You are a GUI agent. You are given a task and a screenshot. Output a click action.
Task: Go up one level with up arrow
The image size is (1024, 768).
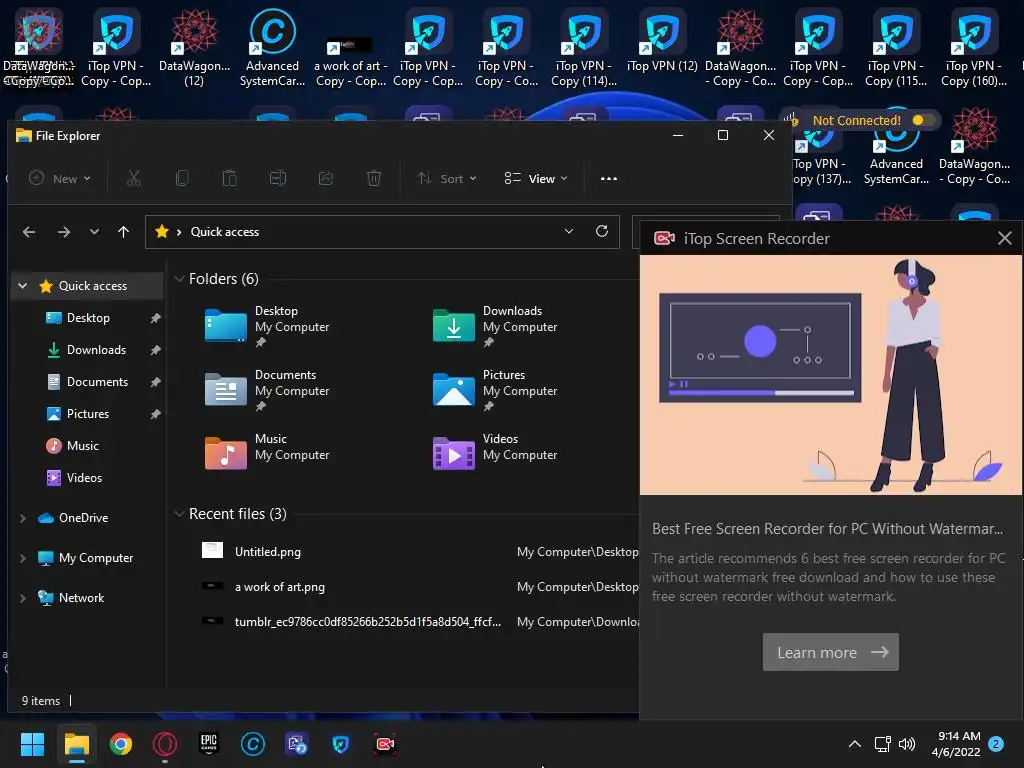pos(123,232)
